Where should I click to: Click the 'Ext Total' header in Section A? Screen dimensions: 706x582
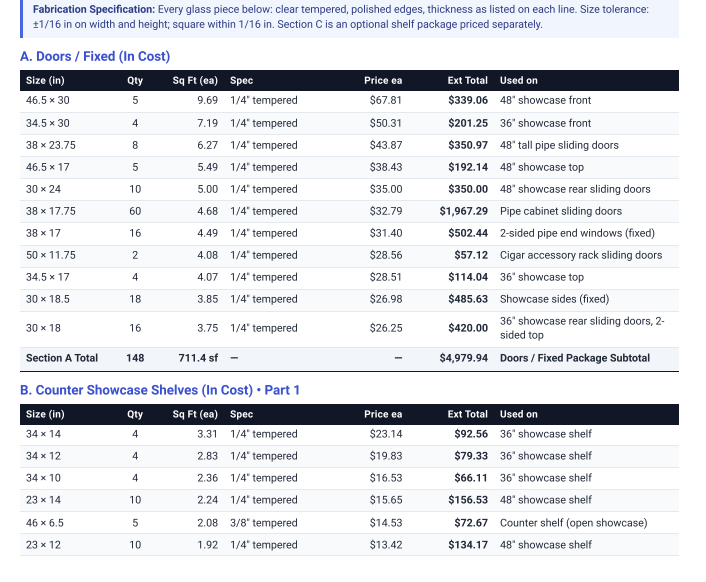point(467,80)
